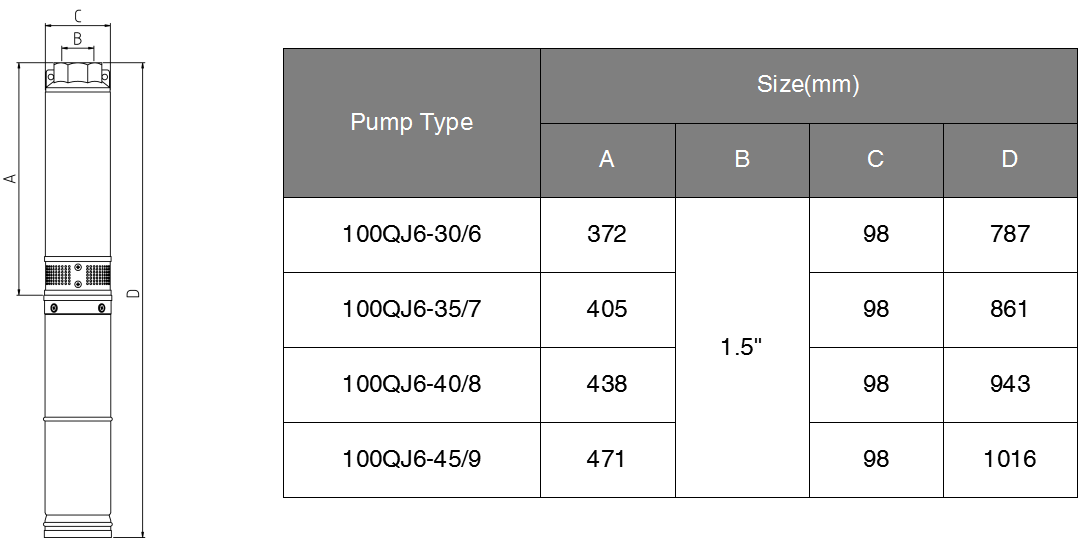Select the 100QJ6-40/8 pump type cell
The image size is (1078, 548).
tap(412, 385)
